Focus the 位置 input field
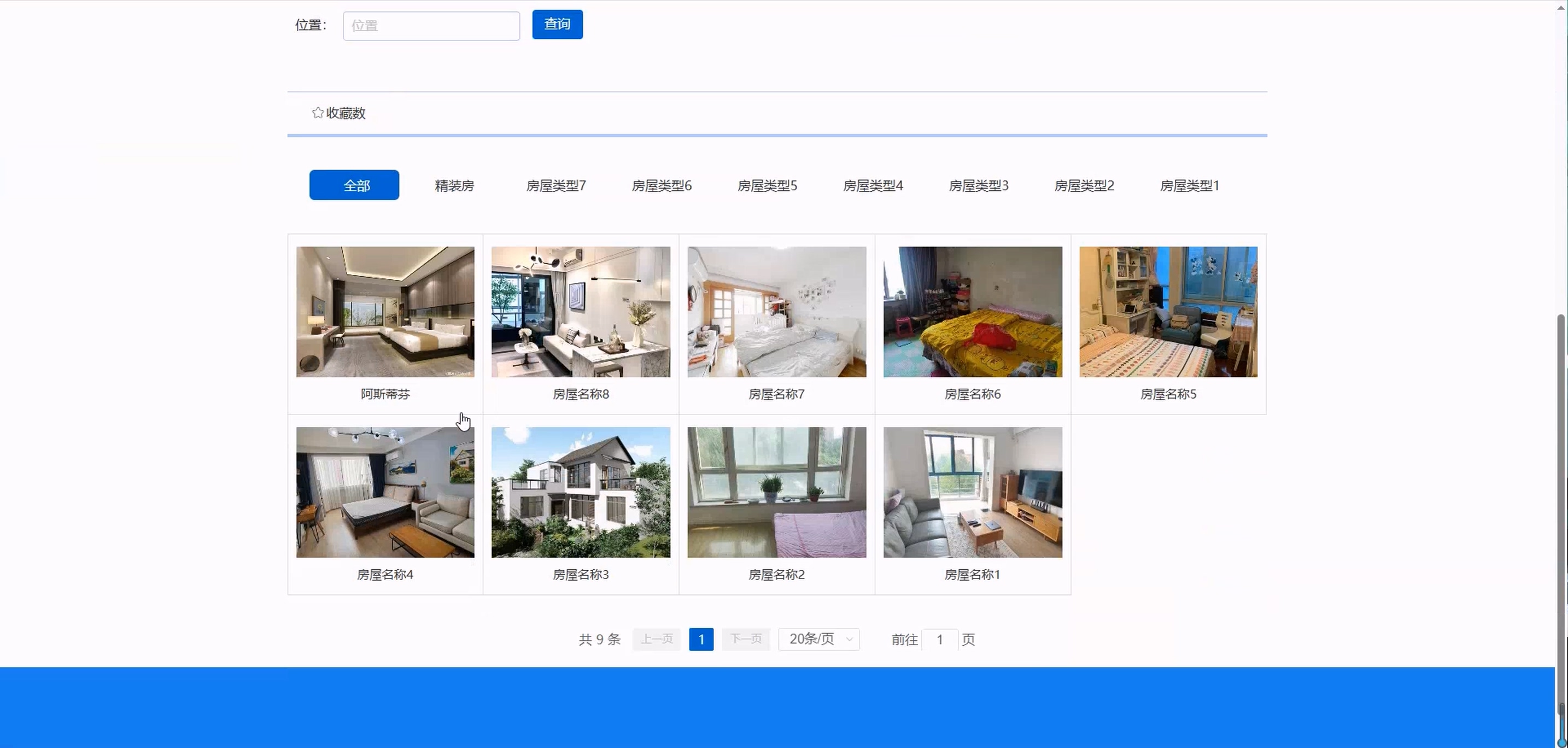This screenshot has width=1568, height=748. point(431,26)
